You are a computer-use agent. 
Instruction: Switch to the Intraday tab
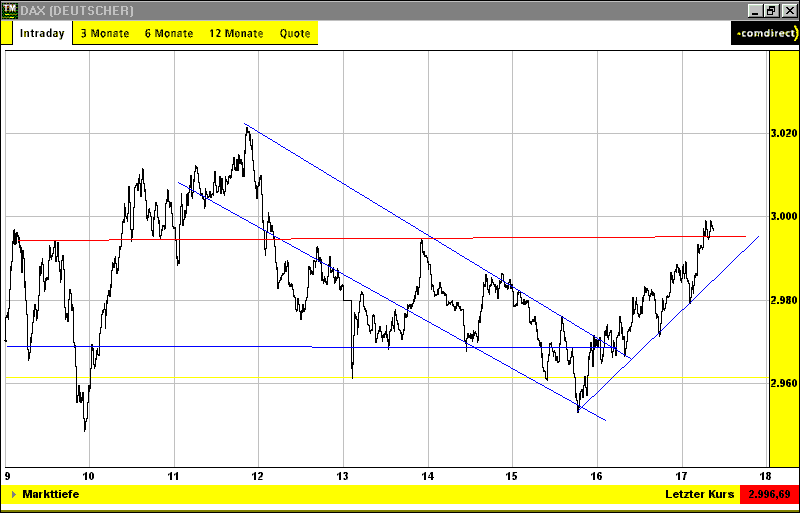(x=42, y=33)
